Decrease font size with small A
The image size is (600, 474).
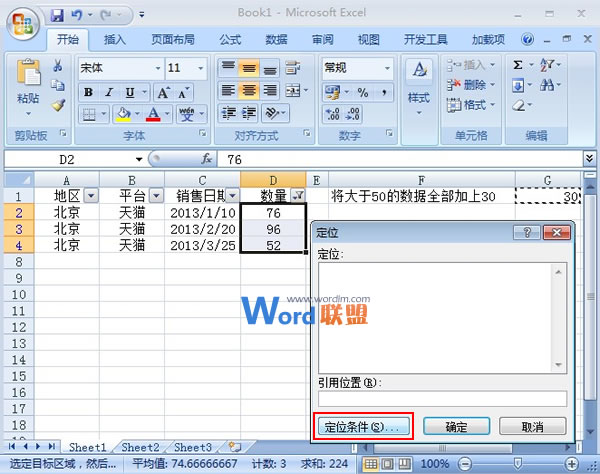click(183, 93)
